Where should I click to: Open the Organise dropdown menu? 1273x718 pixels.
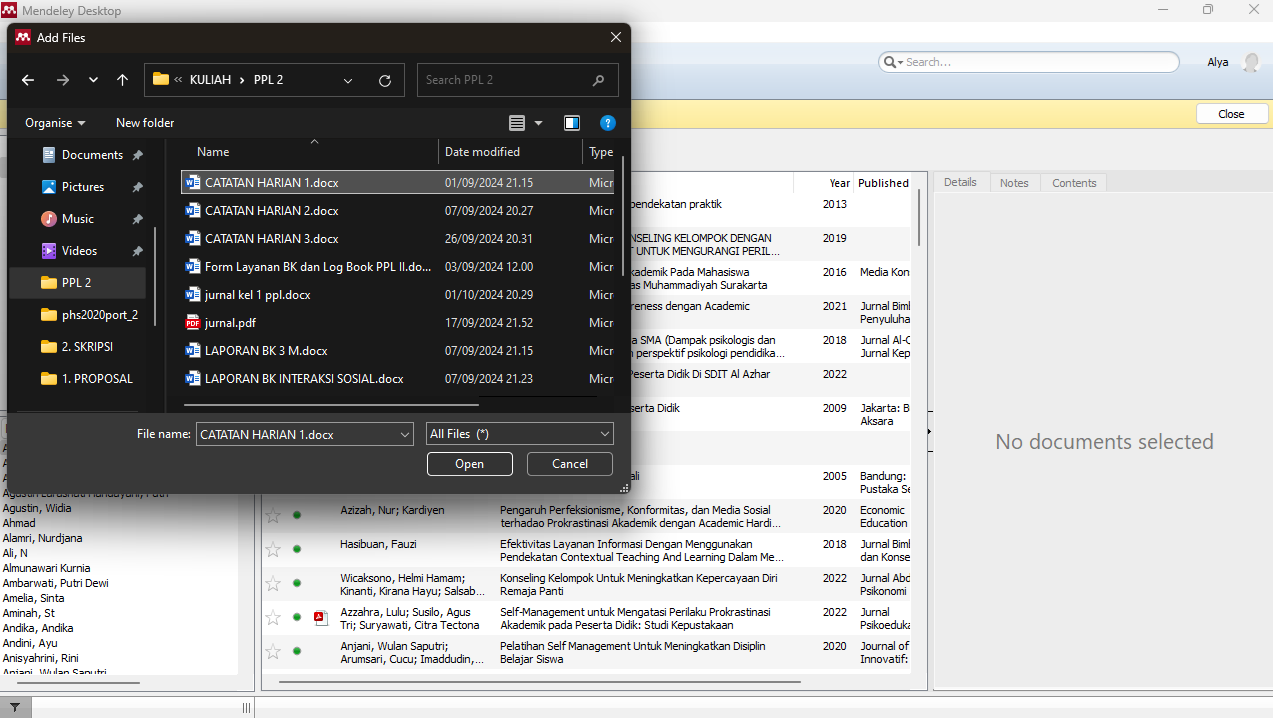tap(55, 123)
